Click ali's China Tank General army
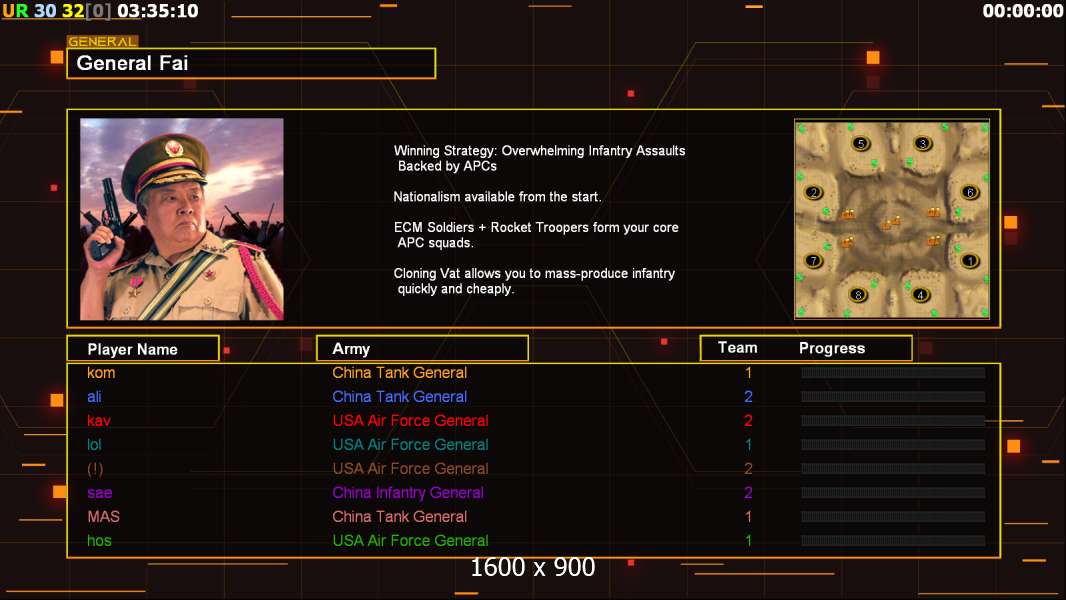The image size is (1066, 600). coord(400,396)
